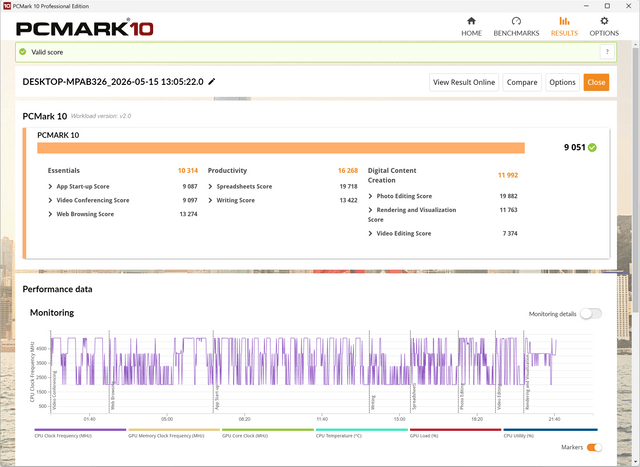Select the Results tab
This screenshot has height=467, width=640.
(x=564, y=27)
